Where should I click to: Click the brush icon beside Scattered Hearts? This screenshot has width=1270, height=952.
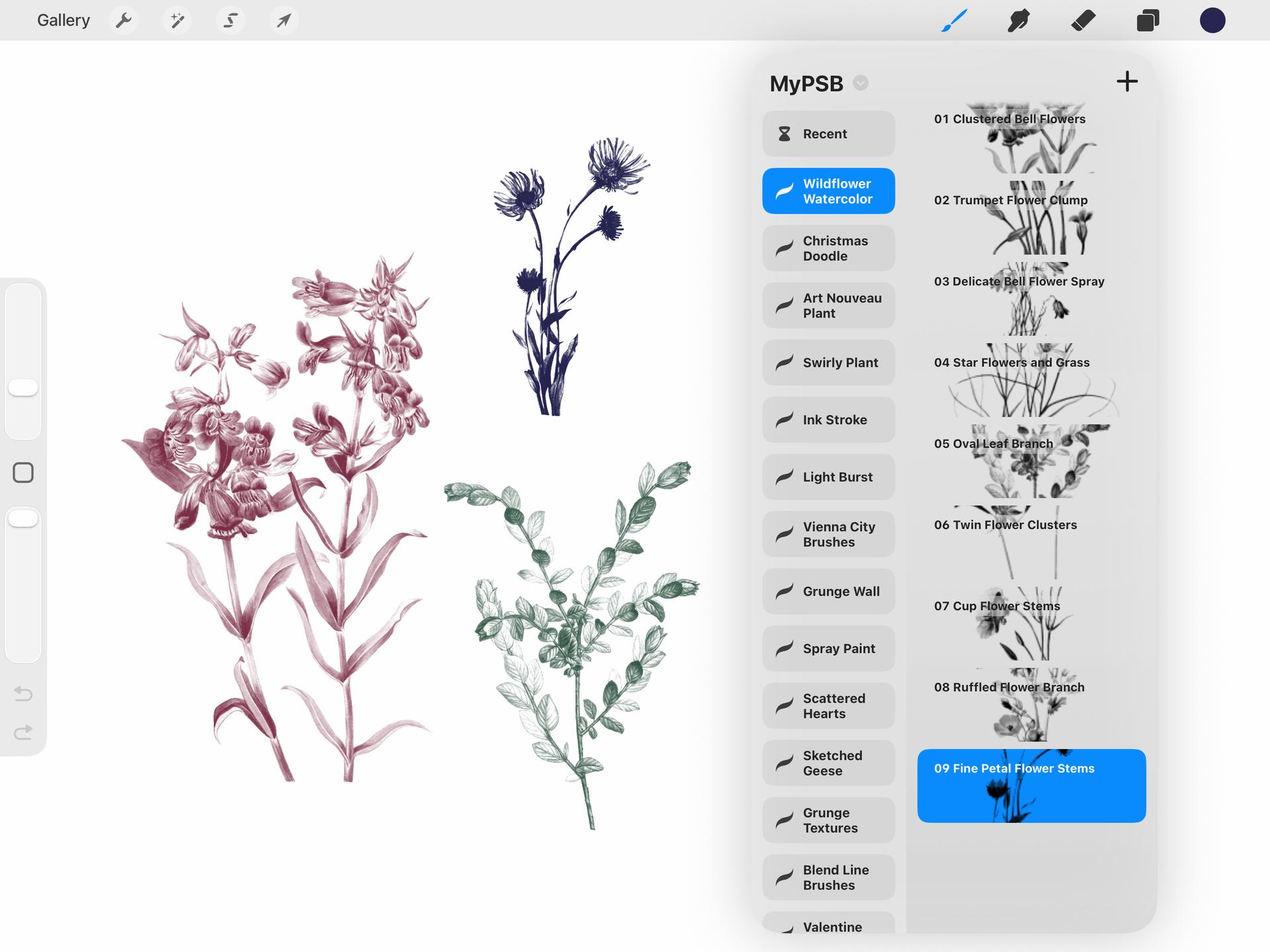784,706
